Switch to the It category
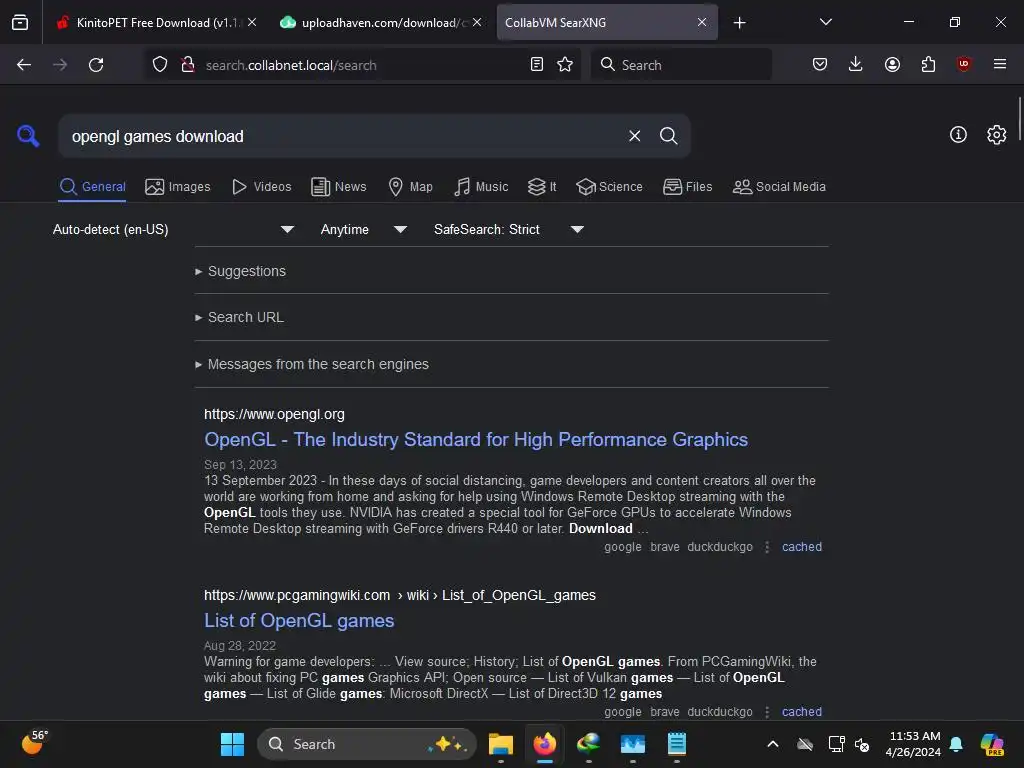Screen dimensions: 1024x768 pyautogui.click(x=542, y=187)
